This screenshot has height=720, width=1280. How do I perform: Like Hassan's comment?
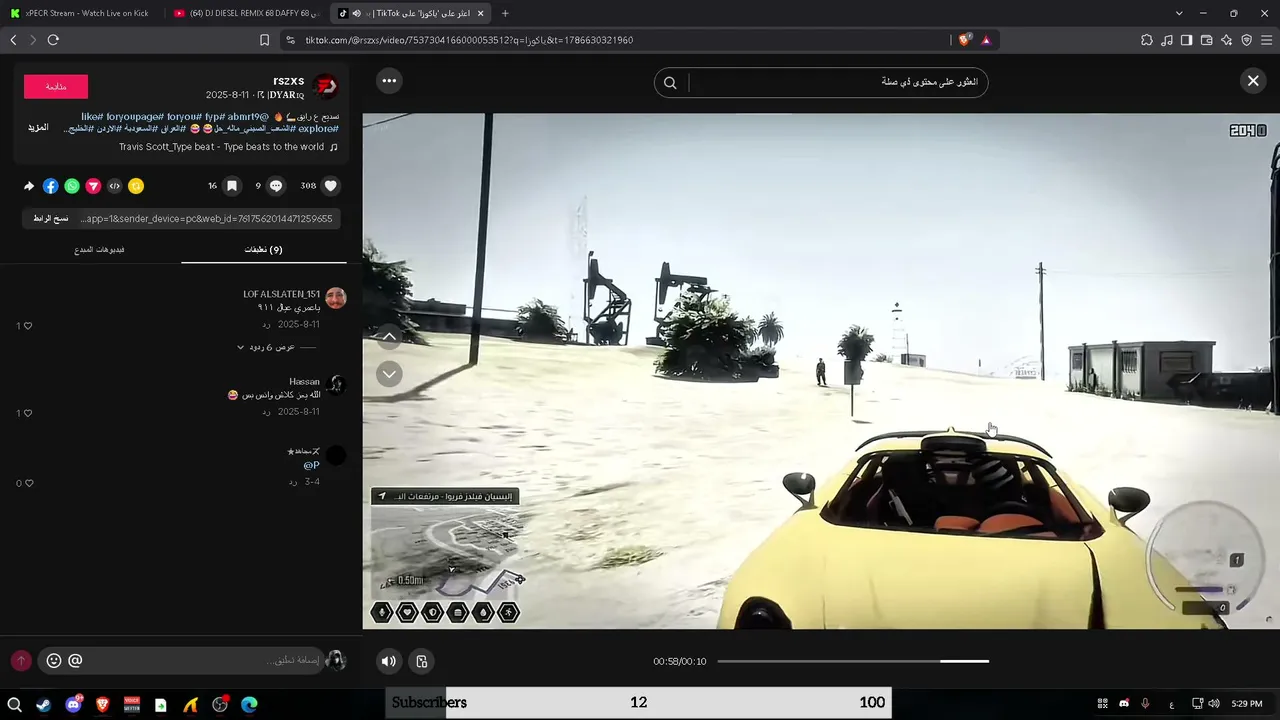(x=27, y=413)
